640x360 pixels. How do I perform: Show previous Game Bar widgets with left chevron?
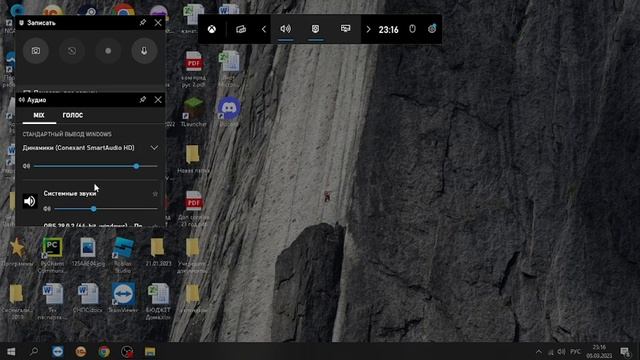pyautogui.click(x=264, y=29)
